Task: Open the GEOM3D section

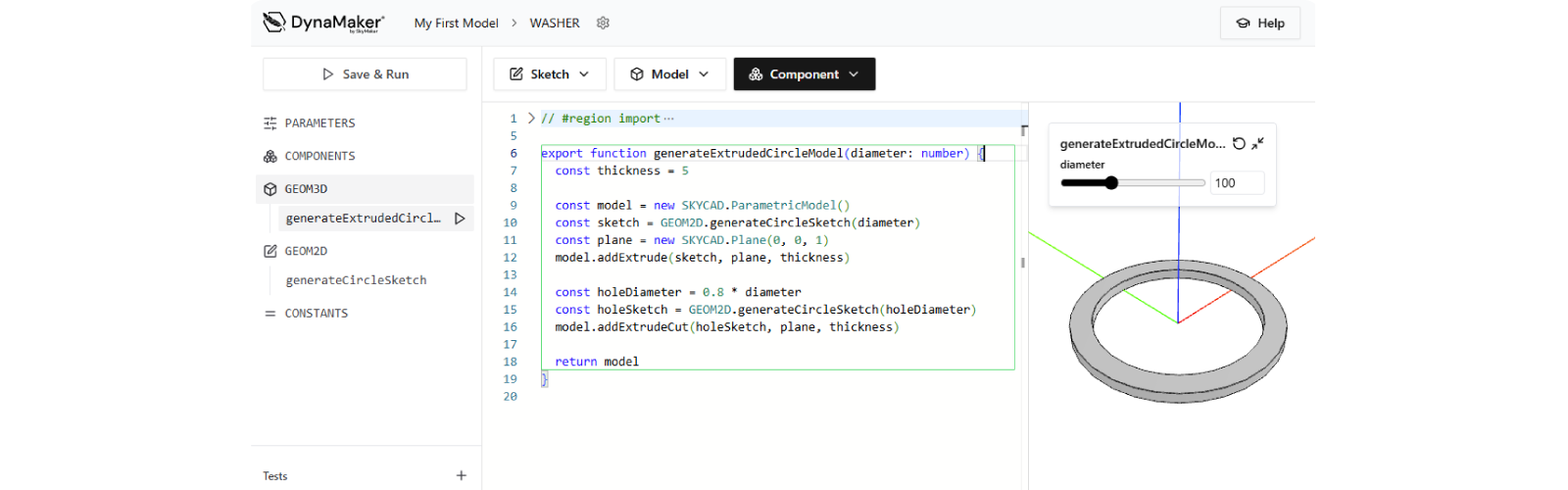Action: [x=365, y=189]
